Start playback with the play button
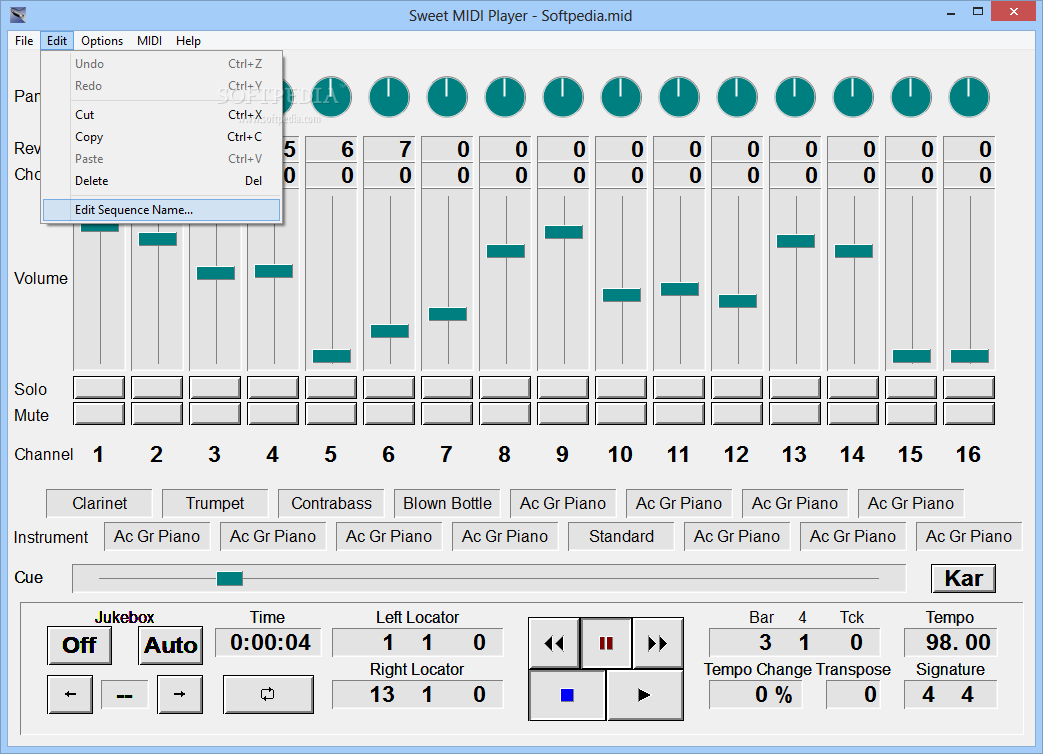1043x754 pixels. point(645,695)
